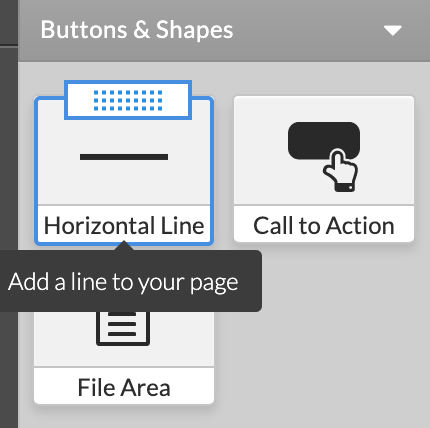Click the Horizontal Line label text
The image size is (430, 428).
(x=124, y=226)
